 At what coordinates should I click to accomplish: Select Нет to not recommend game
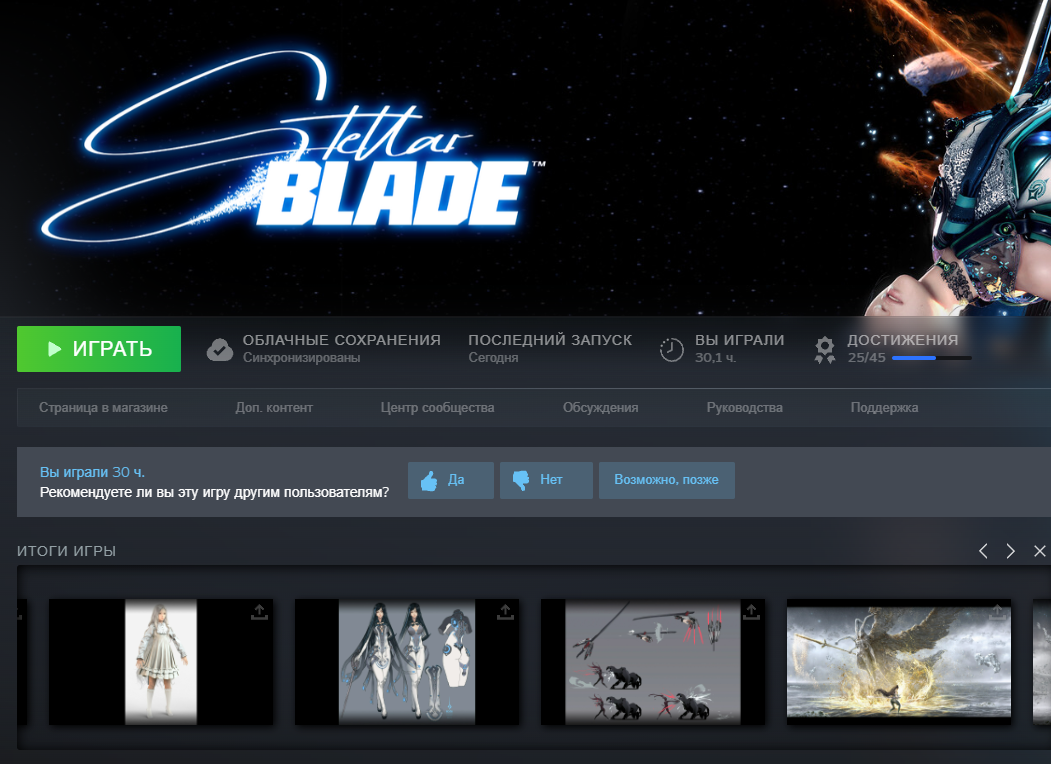click(x=546, y=480)
